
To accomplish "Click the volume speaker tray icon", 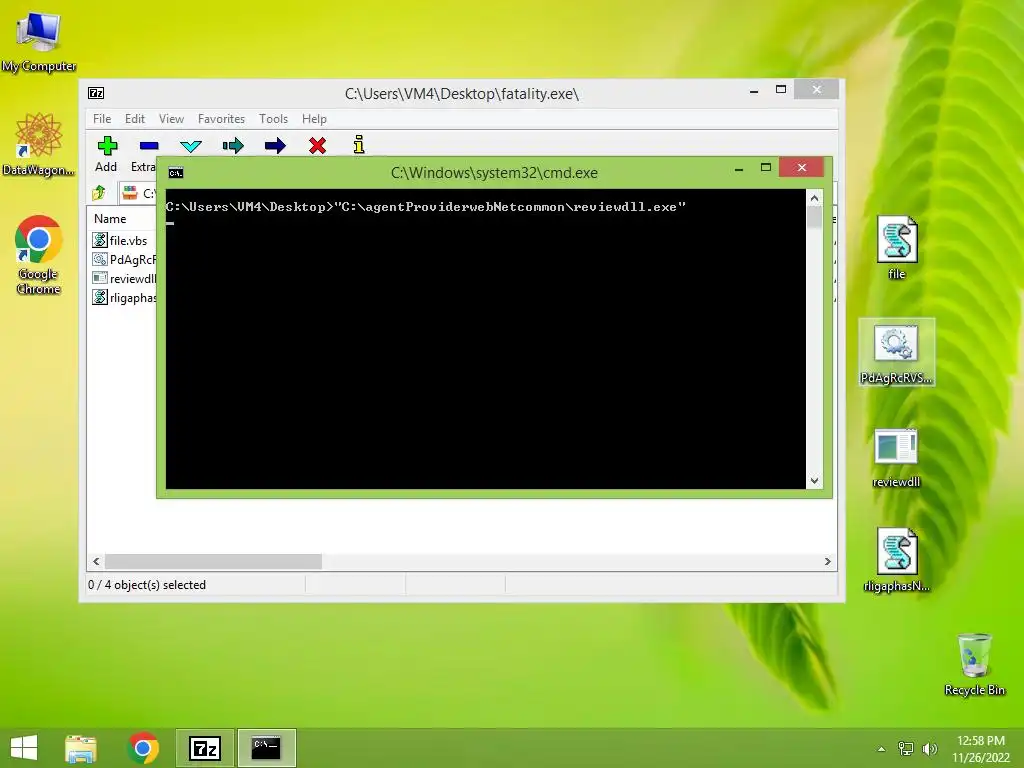I will click(930, 749).
